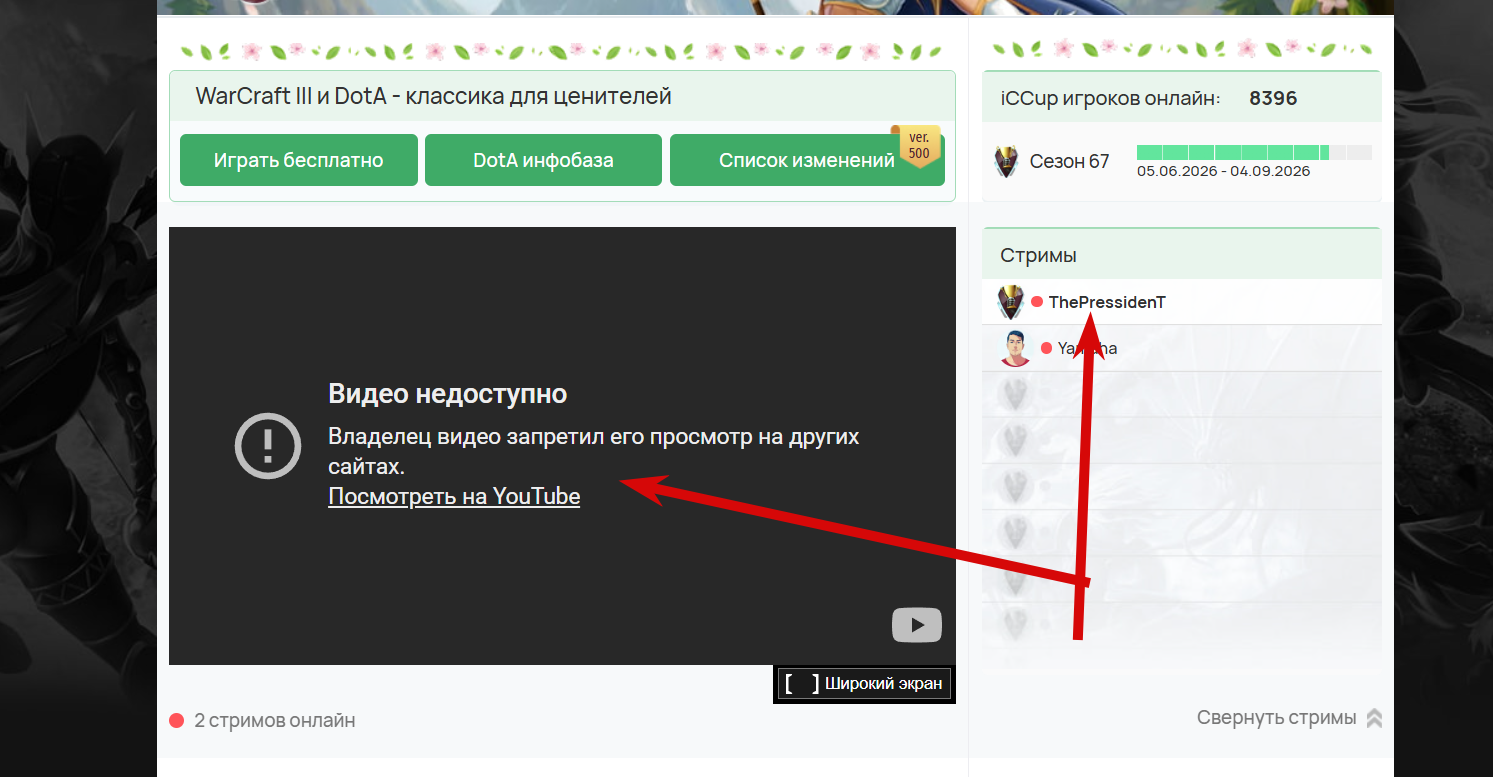The width and height of the screenshot is (1493, 777).
Task: Click the iCCup игроков онлайн label
Action: [1110, 98]
